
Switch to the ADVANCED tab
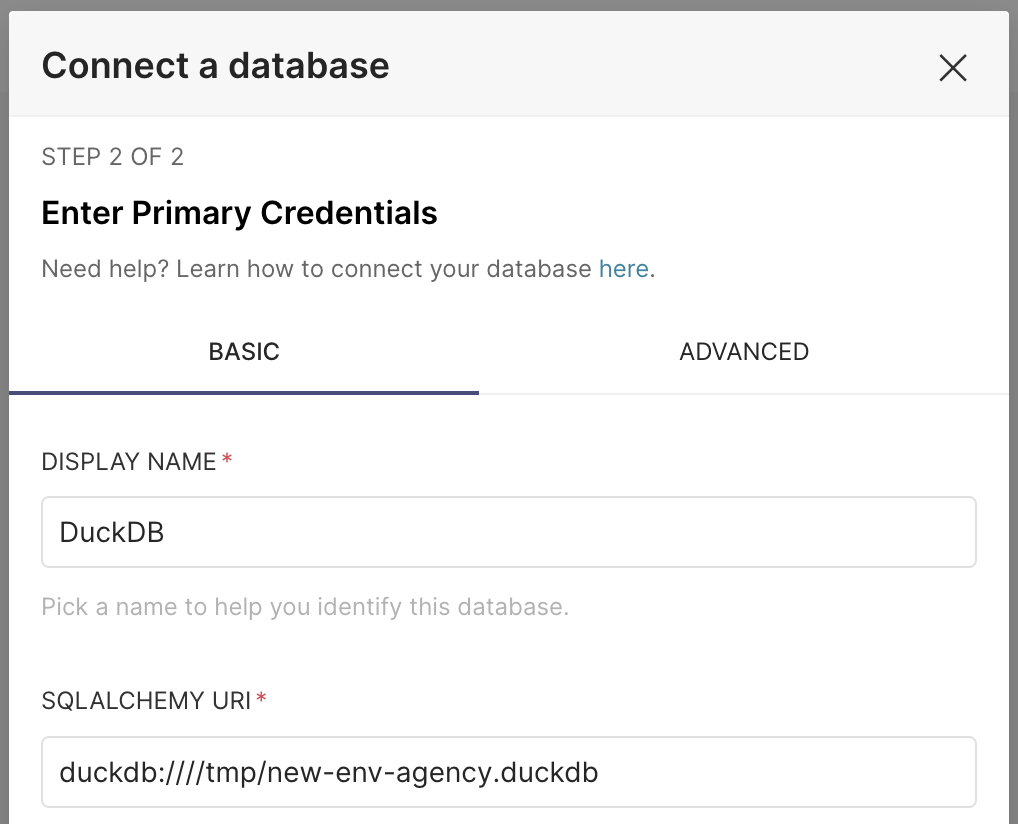(x=743, y=352)
